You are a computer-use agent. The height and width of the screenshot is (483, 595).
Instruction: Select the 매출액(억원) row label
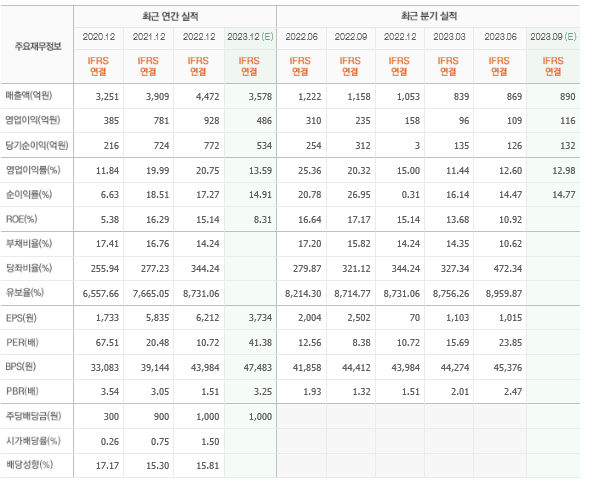point(29,96)
